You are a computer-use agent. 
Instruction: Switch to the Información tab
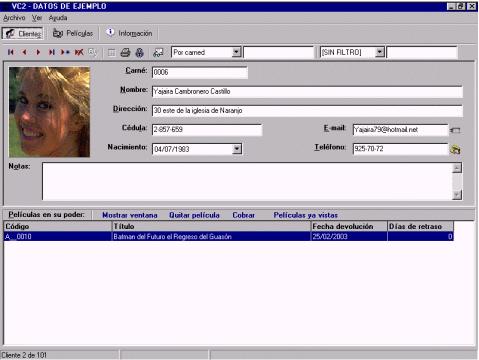point(129,33)
